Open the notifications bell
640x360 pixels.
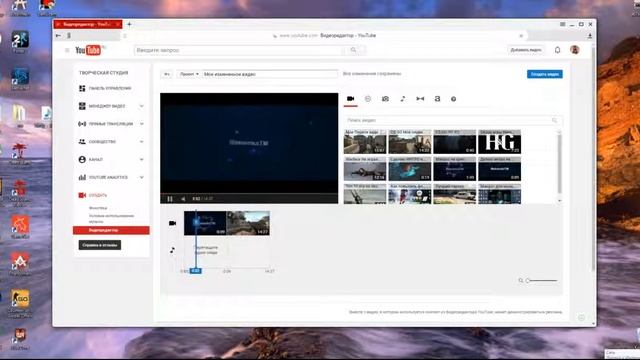(558, 50)
